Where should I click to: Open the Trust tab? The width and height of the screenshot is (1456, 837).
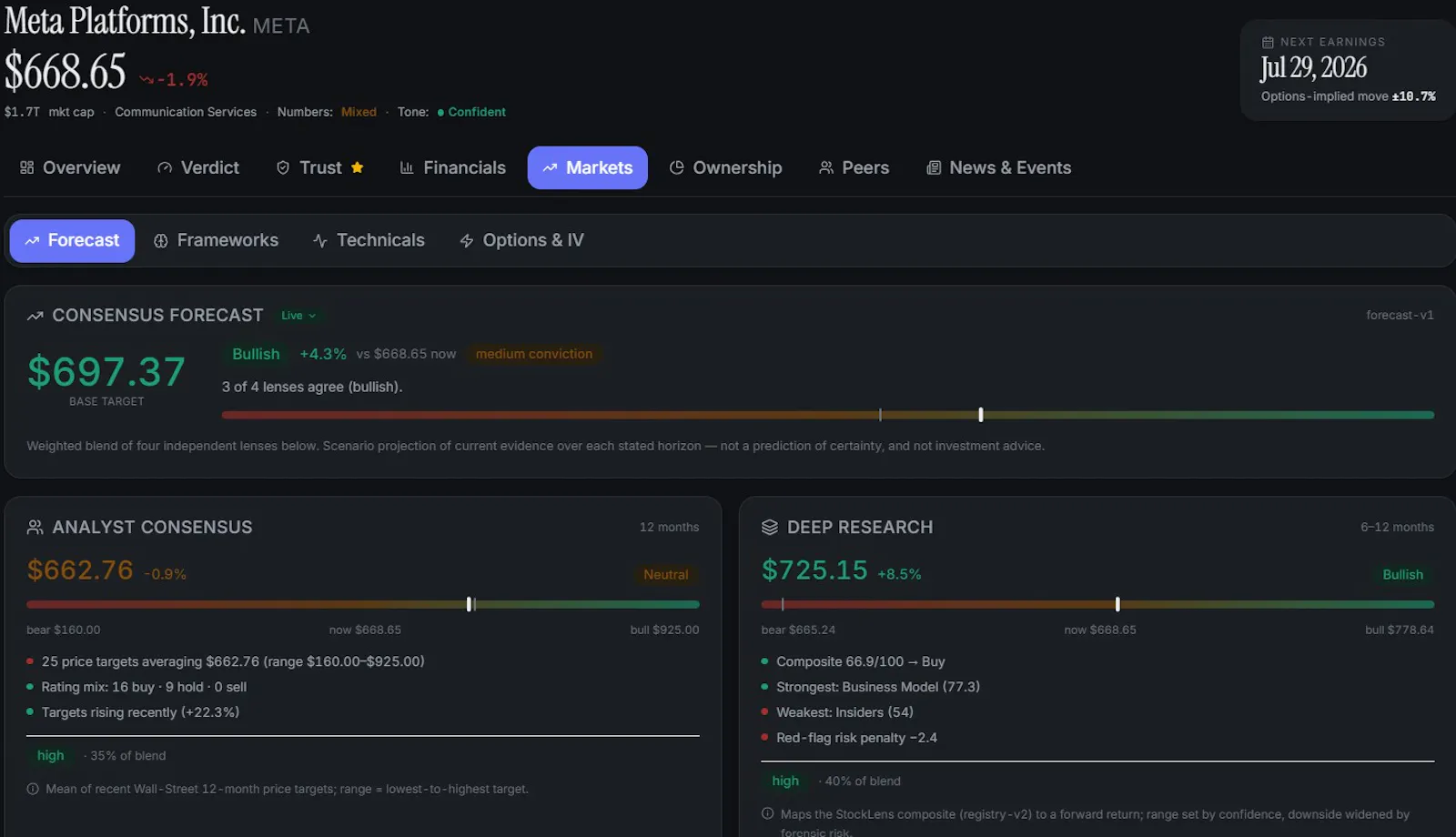pyautogui.click(x=319, y=167)
